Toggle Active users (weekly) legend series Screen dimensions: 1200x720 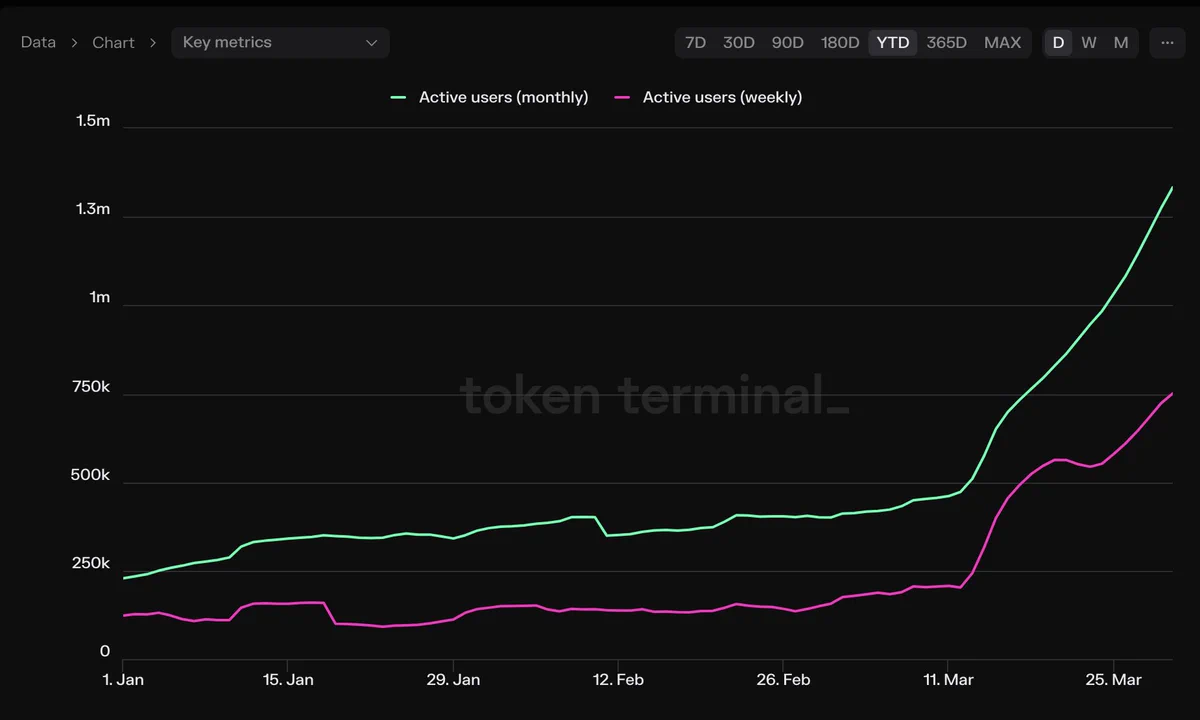click(x=708, y=97)
